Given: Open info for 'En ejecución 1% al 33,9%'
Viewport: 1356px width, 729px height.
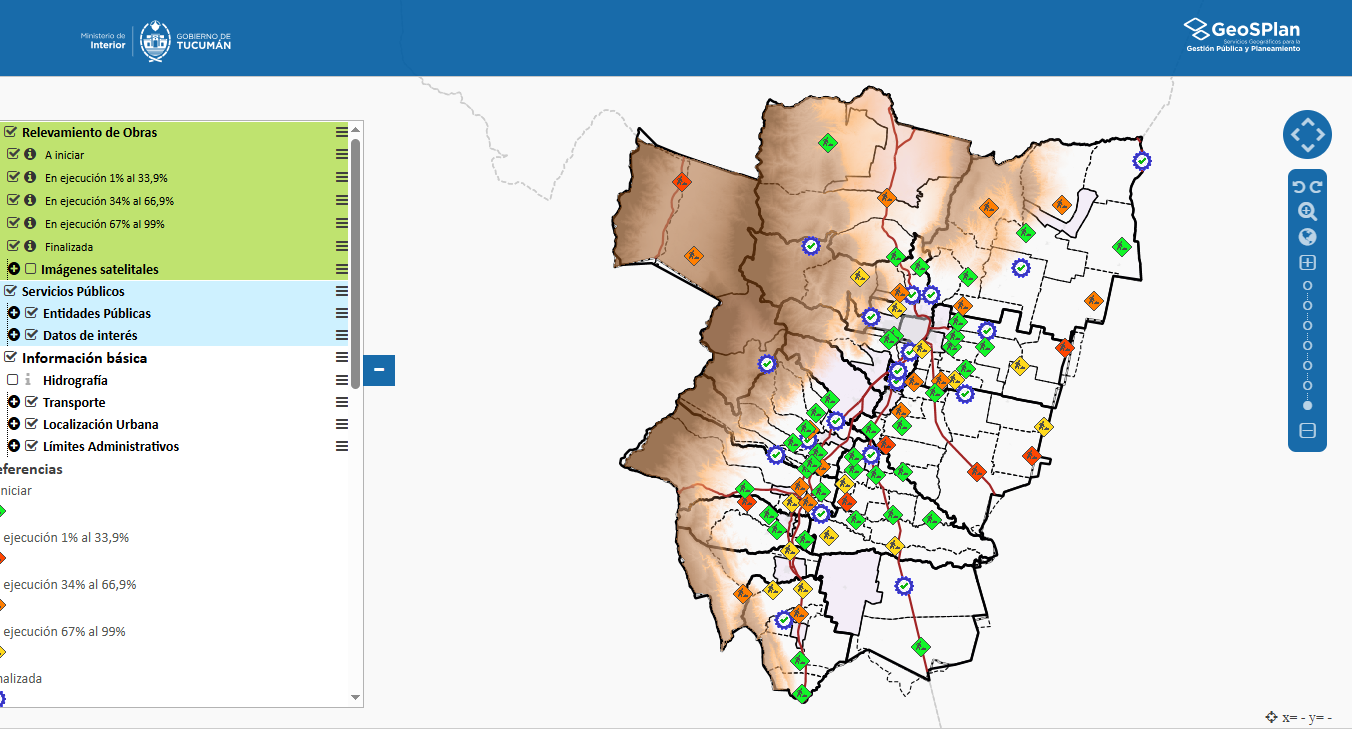Looking at the screenshot, I should point(30,177).
